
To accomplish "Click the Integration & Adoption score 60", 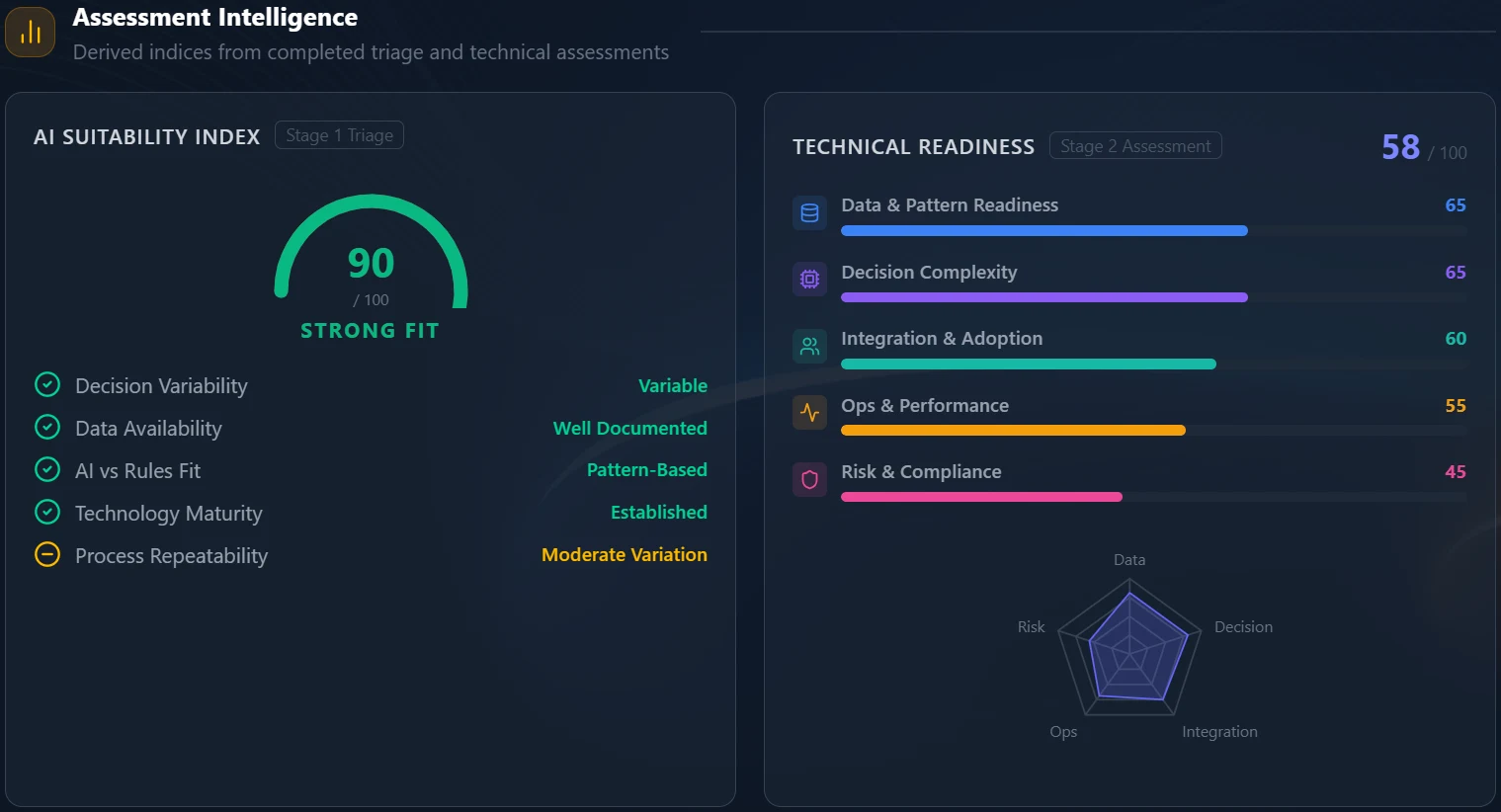I will click(x=1456, y=338).
